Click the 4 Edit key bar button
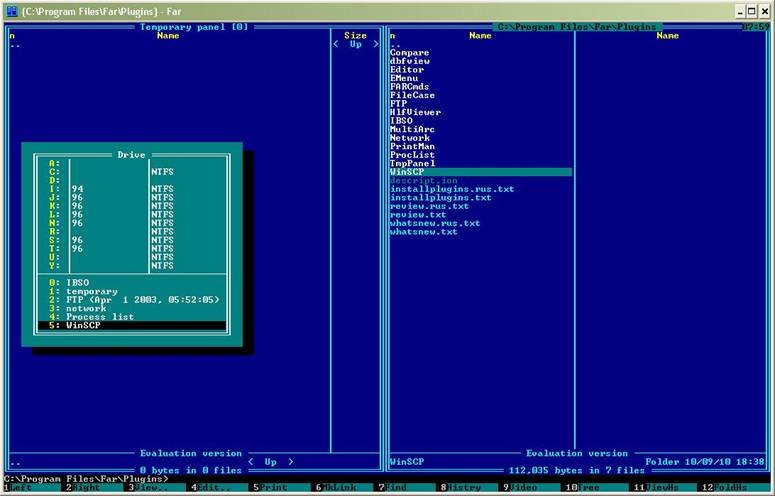Viewport: 775px width, 496px height. tap(216, 487)
